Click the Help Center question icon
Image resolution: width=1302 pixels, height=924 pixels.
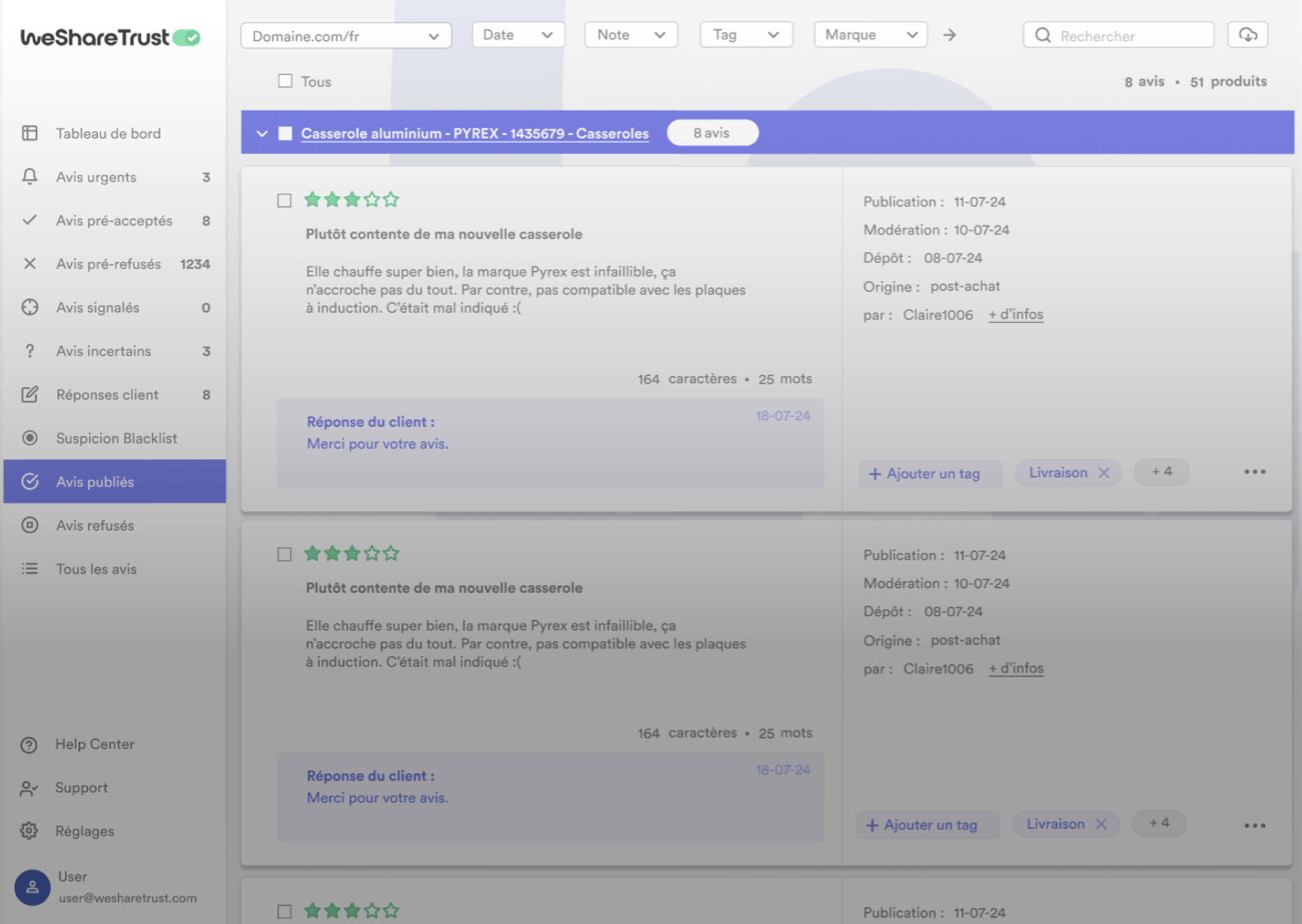point(29,745)
